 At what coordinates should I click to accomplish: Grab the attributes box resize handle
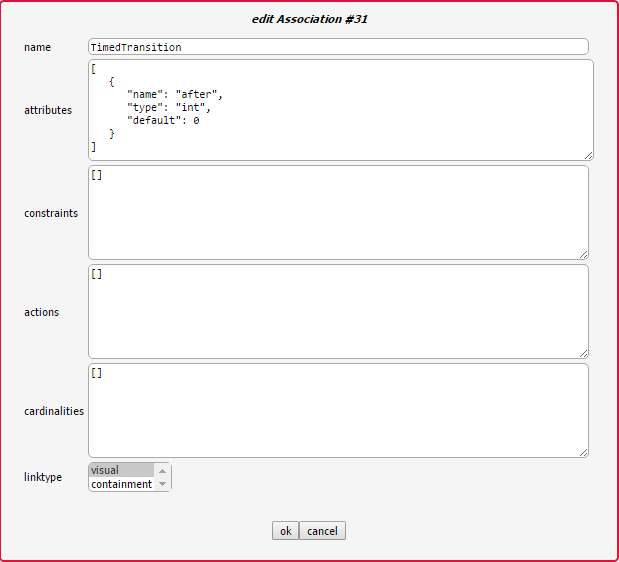(x=588, y=155)
